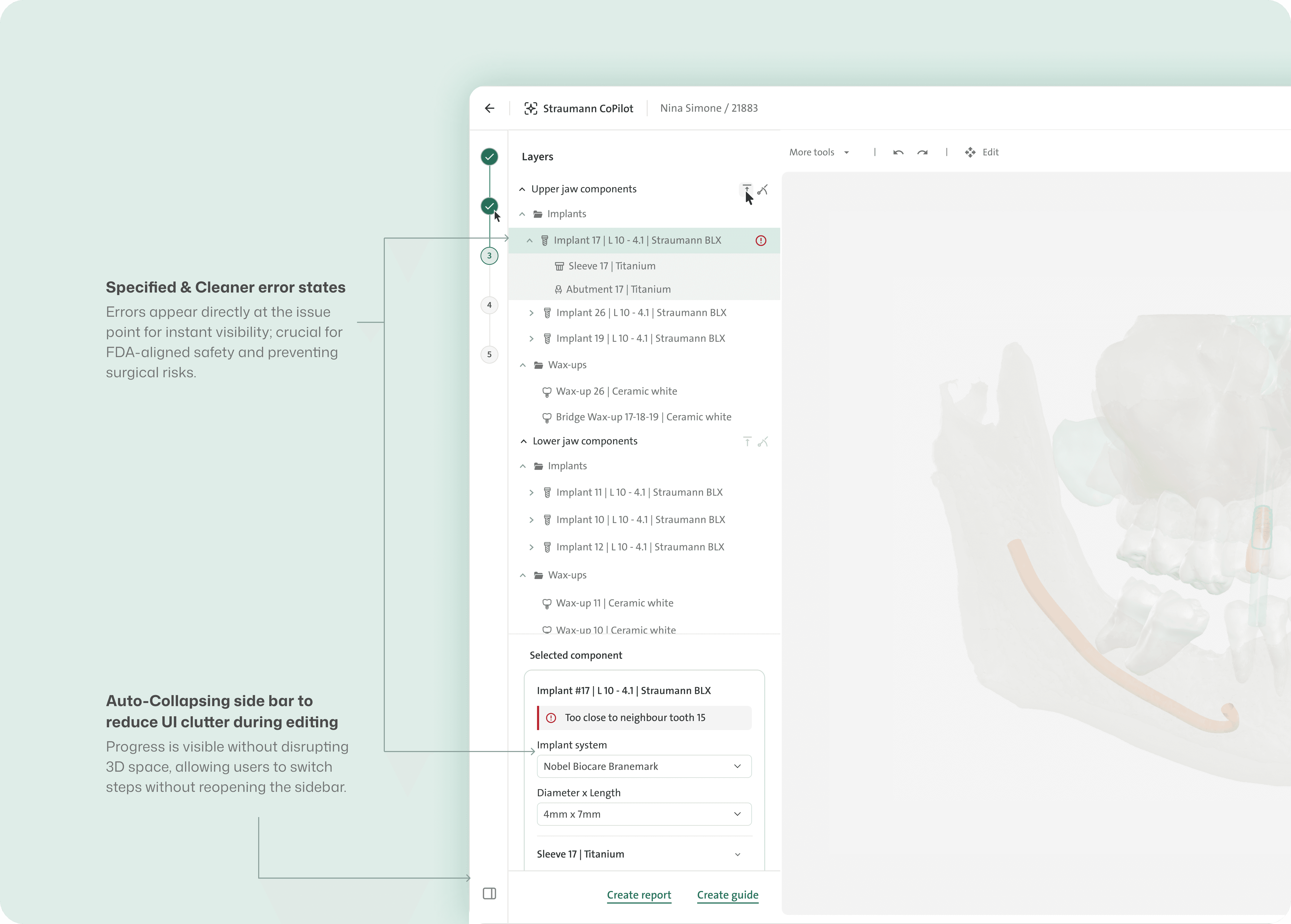1291x924 pixels.
Task: Click tool icon beside Lower jaw components
Action: point(763,442)
